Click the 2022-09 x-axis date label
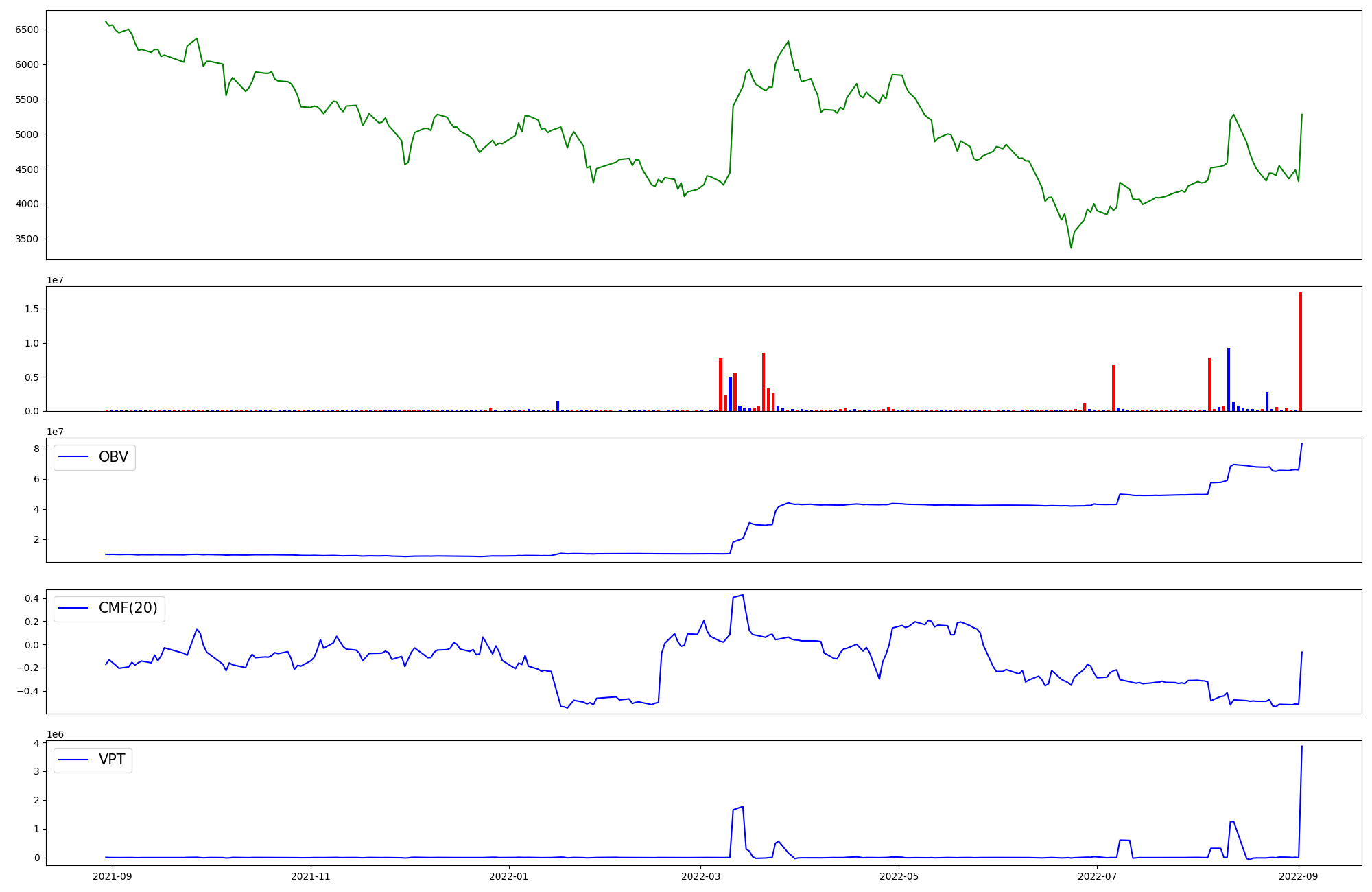 pyautogui.click(x=1299, y=876)
